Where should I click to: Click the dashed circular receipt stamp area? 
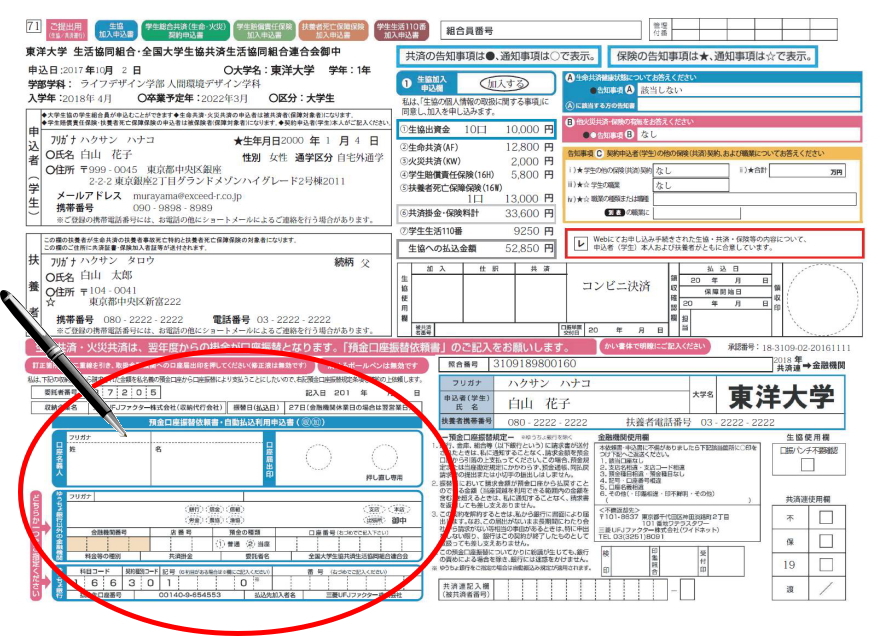tap(822, 299)
